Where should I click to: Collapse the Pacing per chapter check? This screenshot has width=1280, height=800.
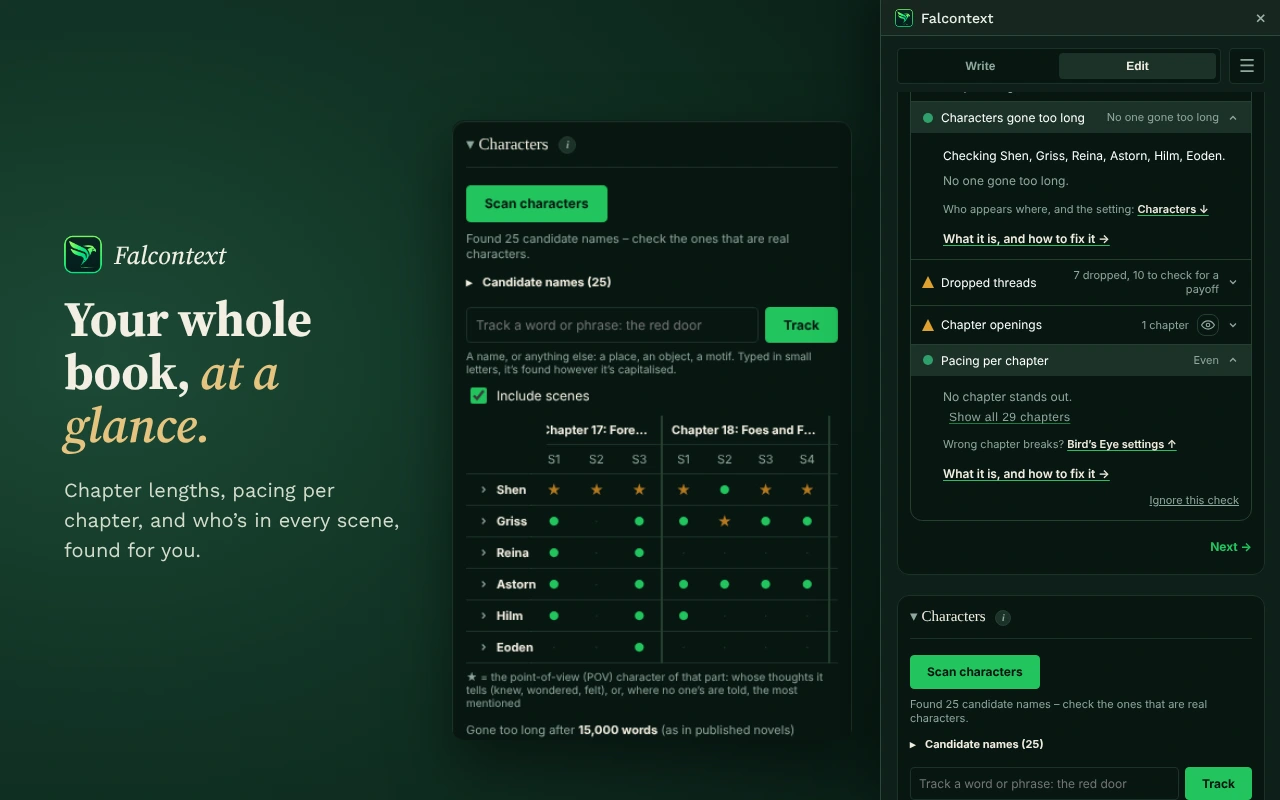(1233, 361)
